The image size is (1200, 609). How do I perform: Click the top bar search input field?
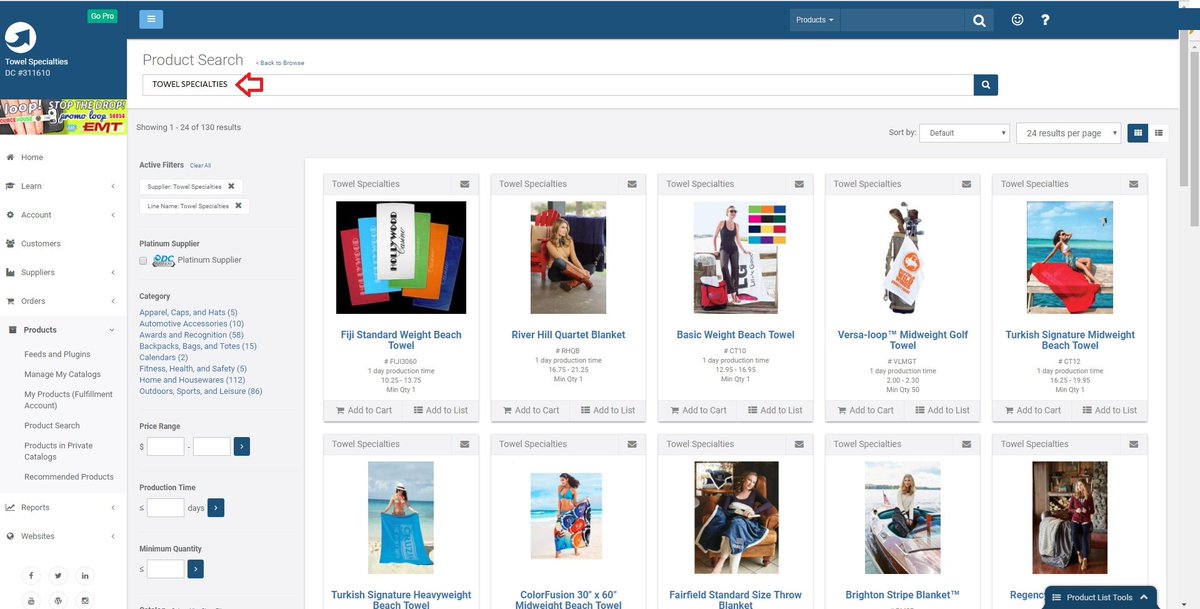[903, 20]
